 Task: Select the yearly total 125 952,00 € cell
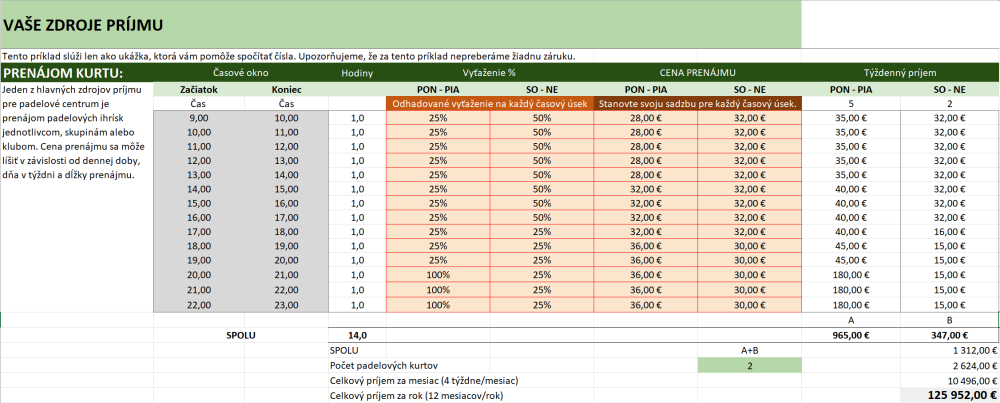949,396
